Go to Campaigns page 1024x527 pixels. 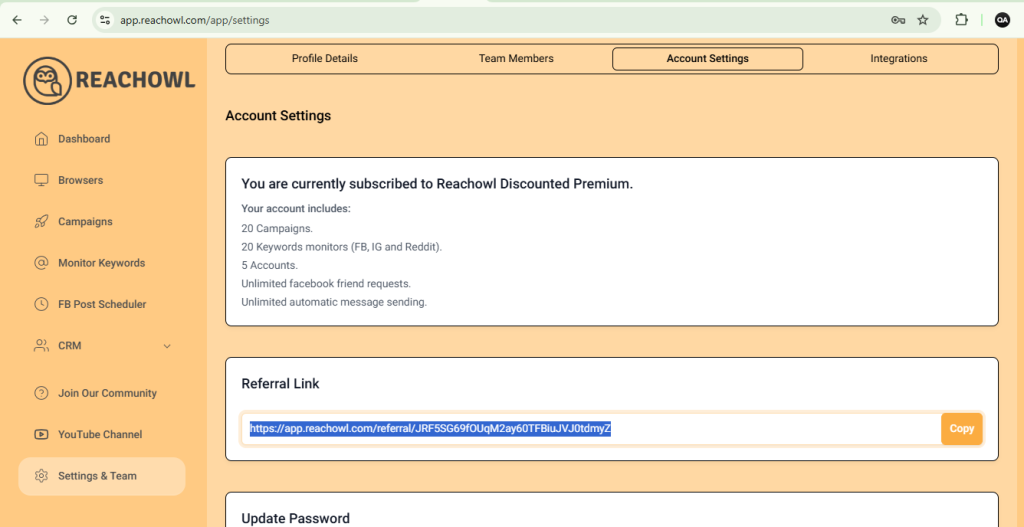pos(102,221)
